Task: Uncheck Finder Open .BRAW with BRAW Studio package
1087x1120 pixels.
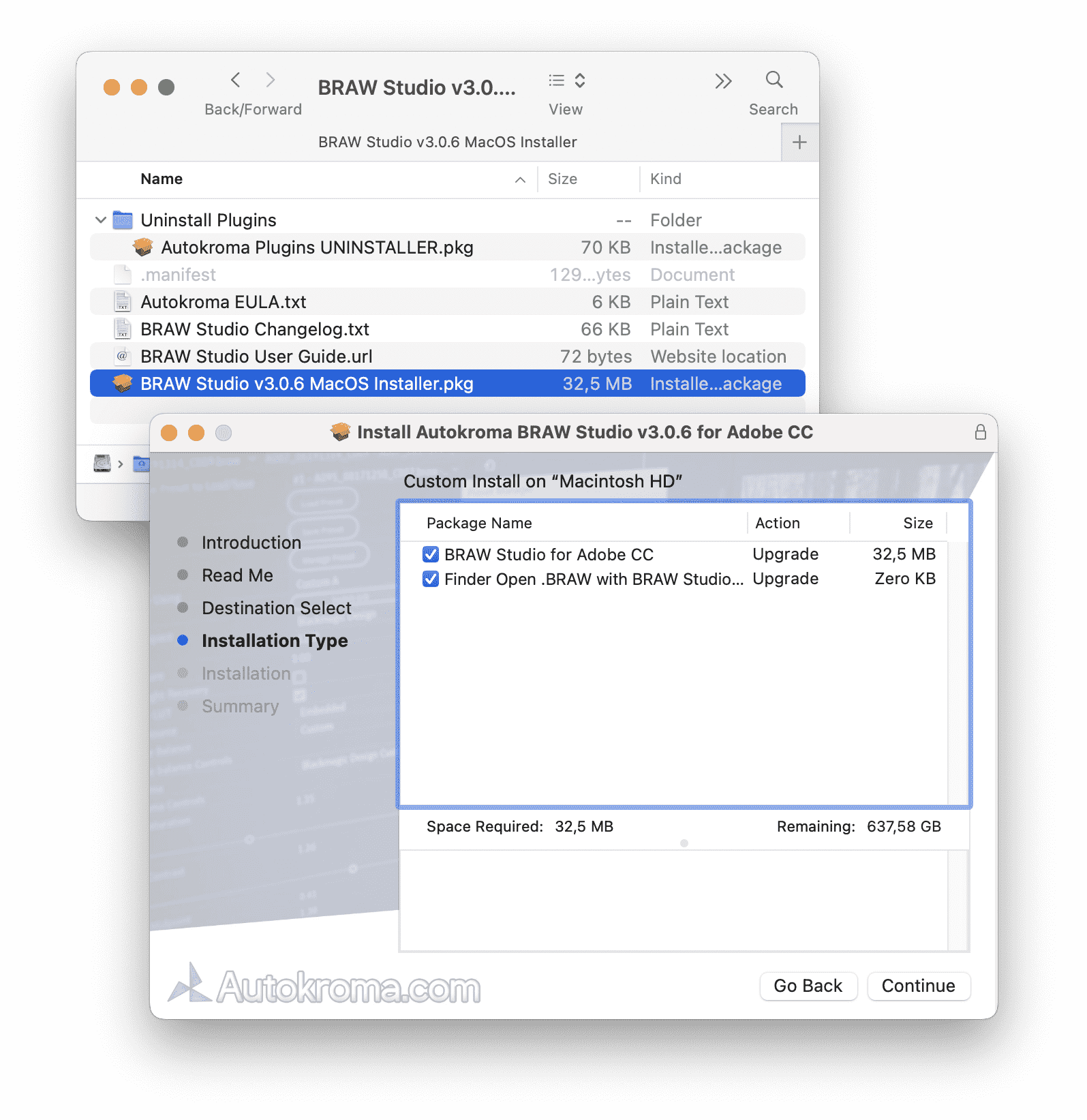Action: coord(431,579)
